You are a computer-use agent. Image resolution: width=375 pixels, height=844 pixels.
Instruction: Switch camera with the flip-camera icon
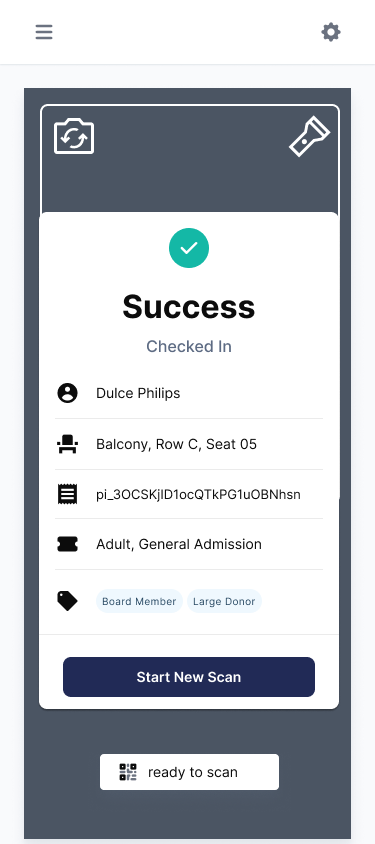coord(74,136)
